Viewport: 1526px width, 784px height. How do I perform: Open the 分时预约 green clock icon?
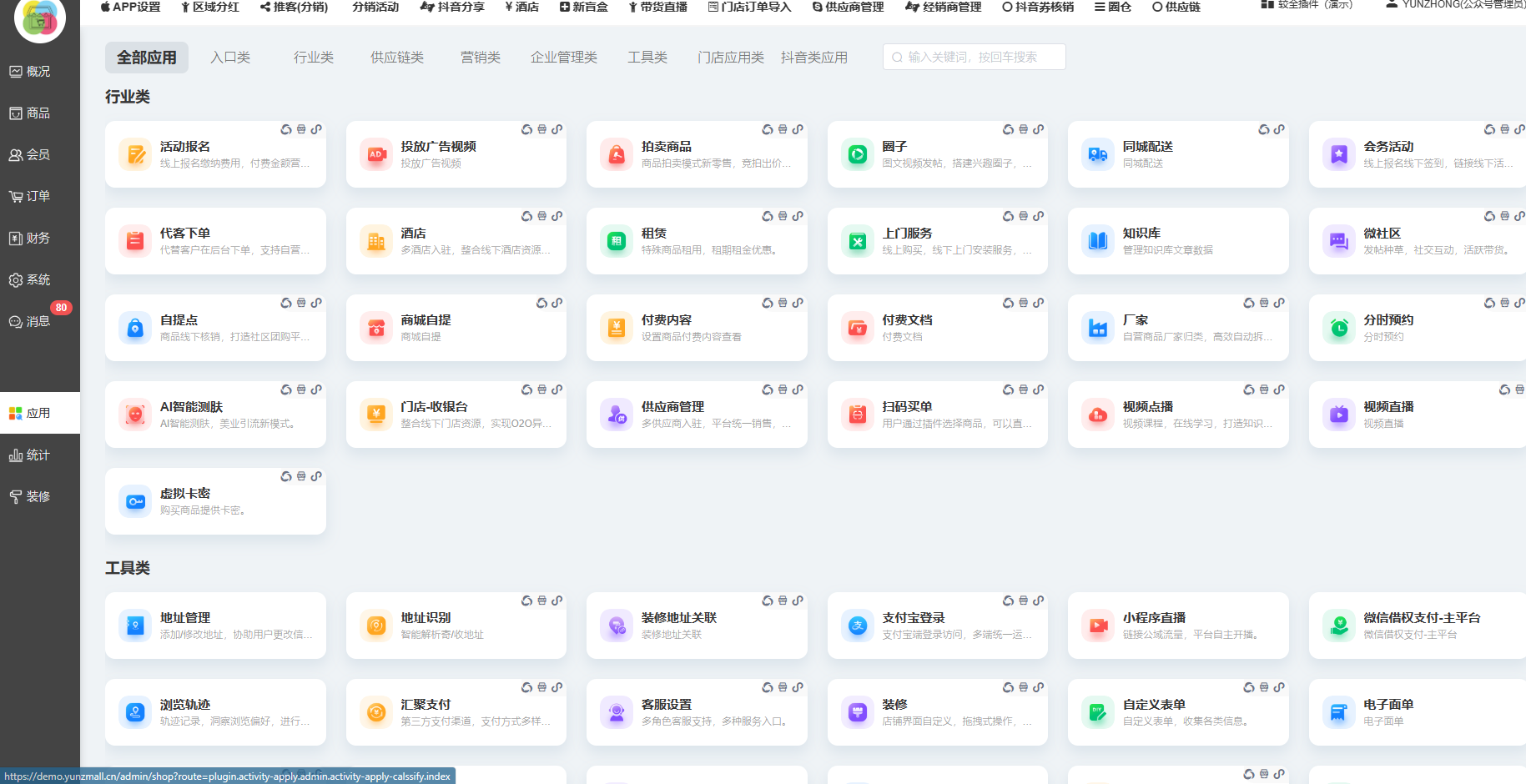tap(1339, 328)
